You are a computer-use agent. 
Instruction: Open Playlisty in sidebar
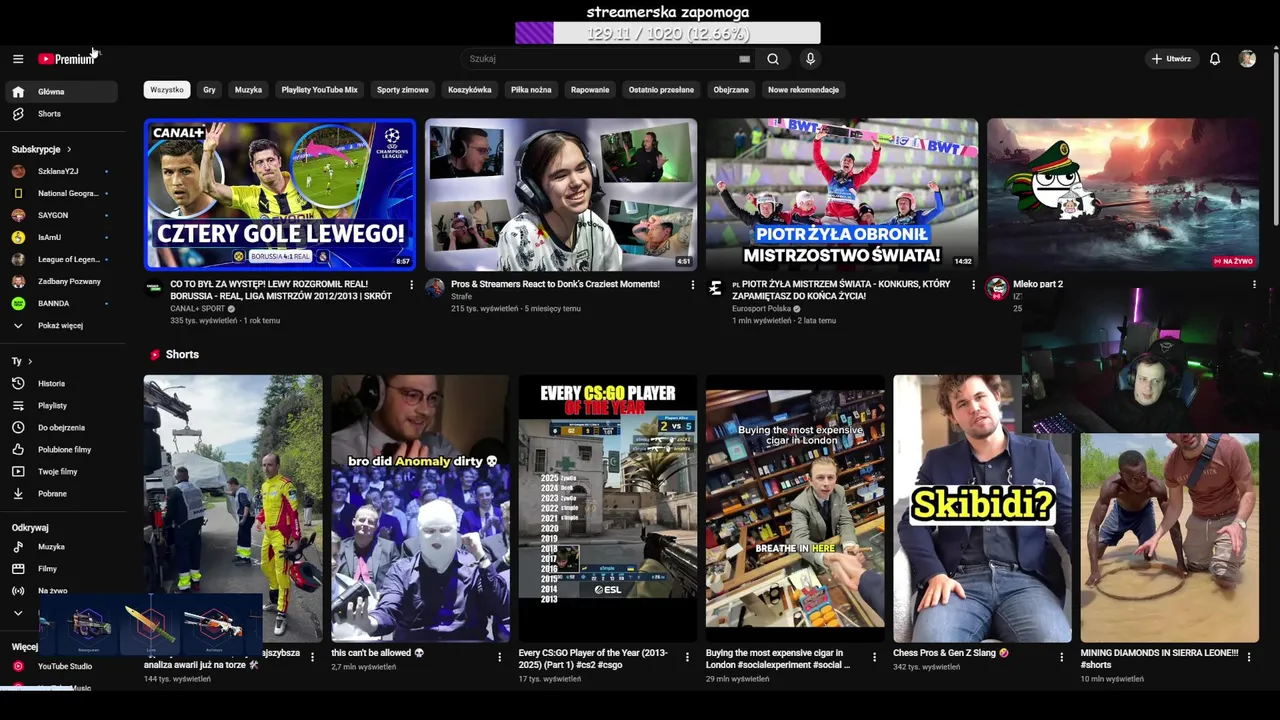tap(61, 406)
